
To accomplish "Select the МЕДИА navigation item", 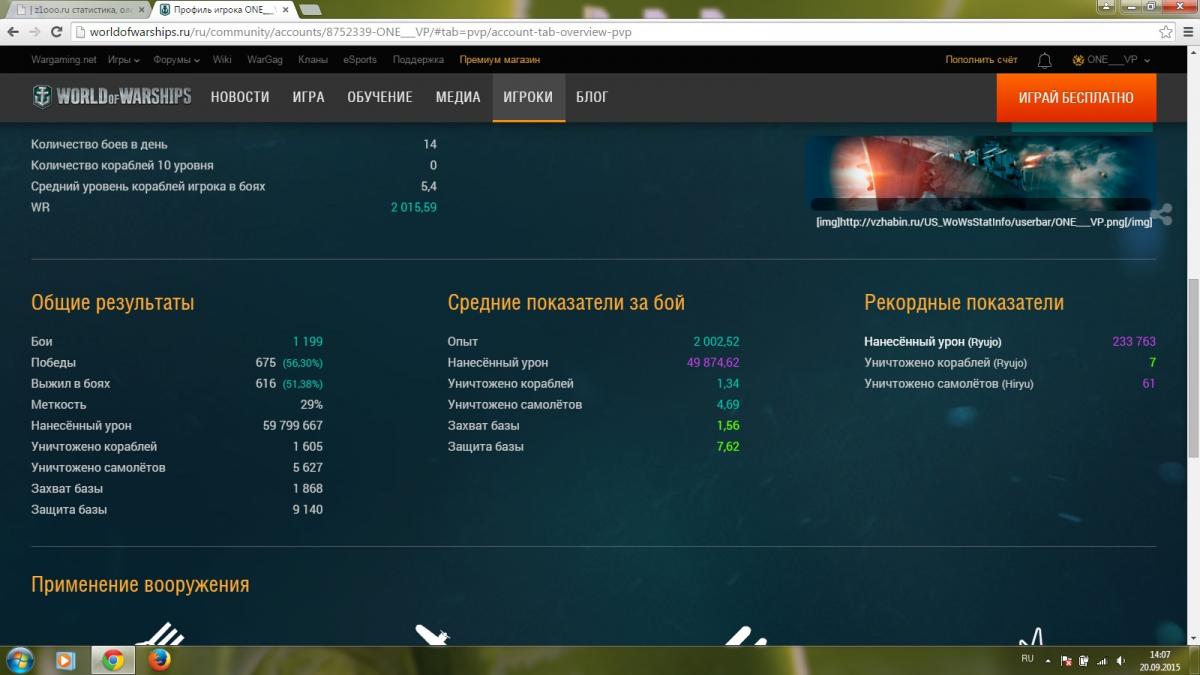I will tap(457, 97).
